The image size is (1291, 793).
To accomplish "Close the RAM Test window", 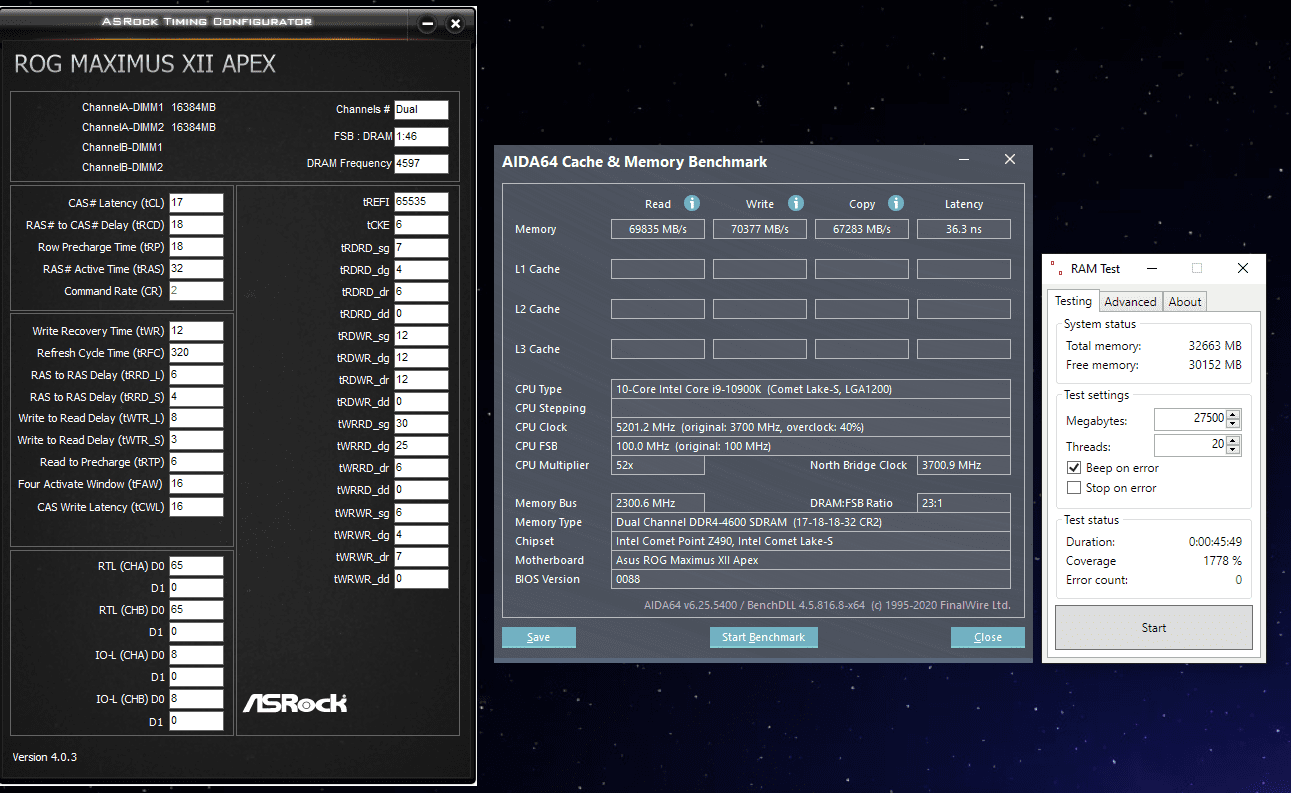I will 1243,268.
